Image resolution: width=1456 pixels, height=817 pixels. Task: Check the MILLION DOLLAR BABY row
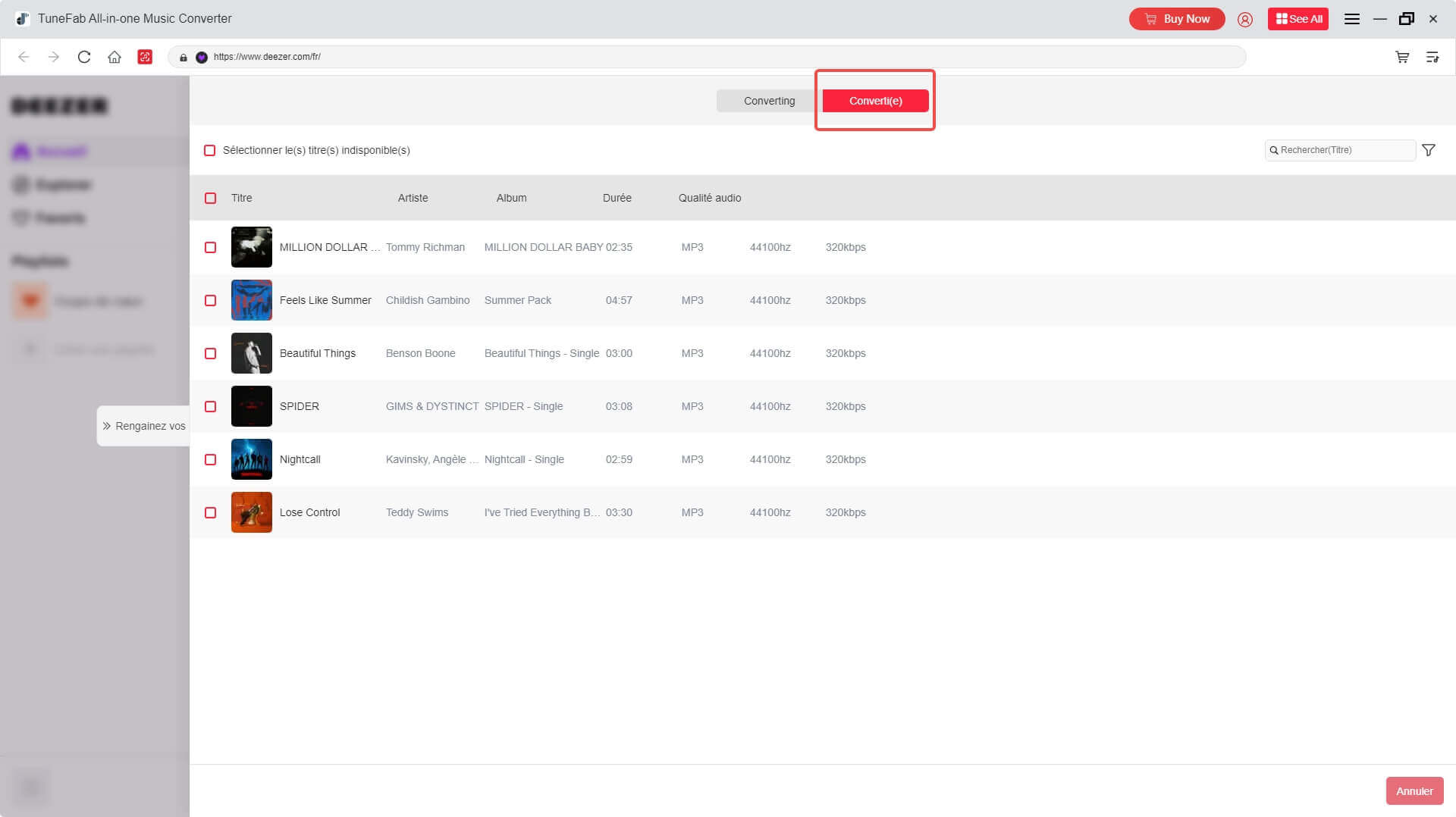[211, 247]
